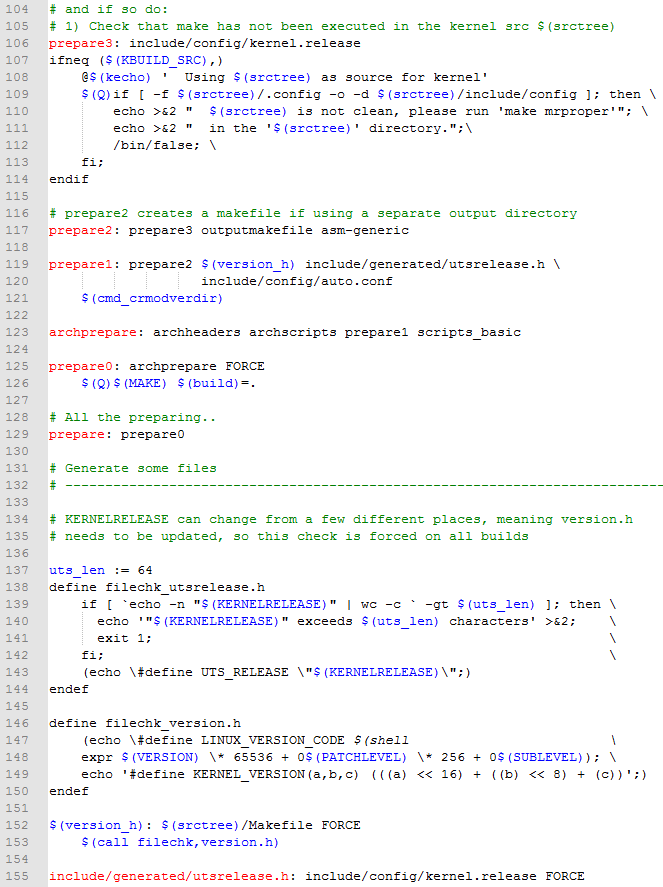Click $(kecho) on line 108
The width and height of the screenshot is (663, 887).
click(120, 77)
